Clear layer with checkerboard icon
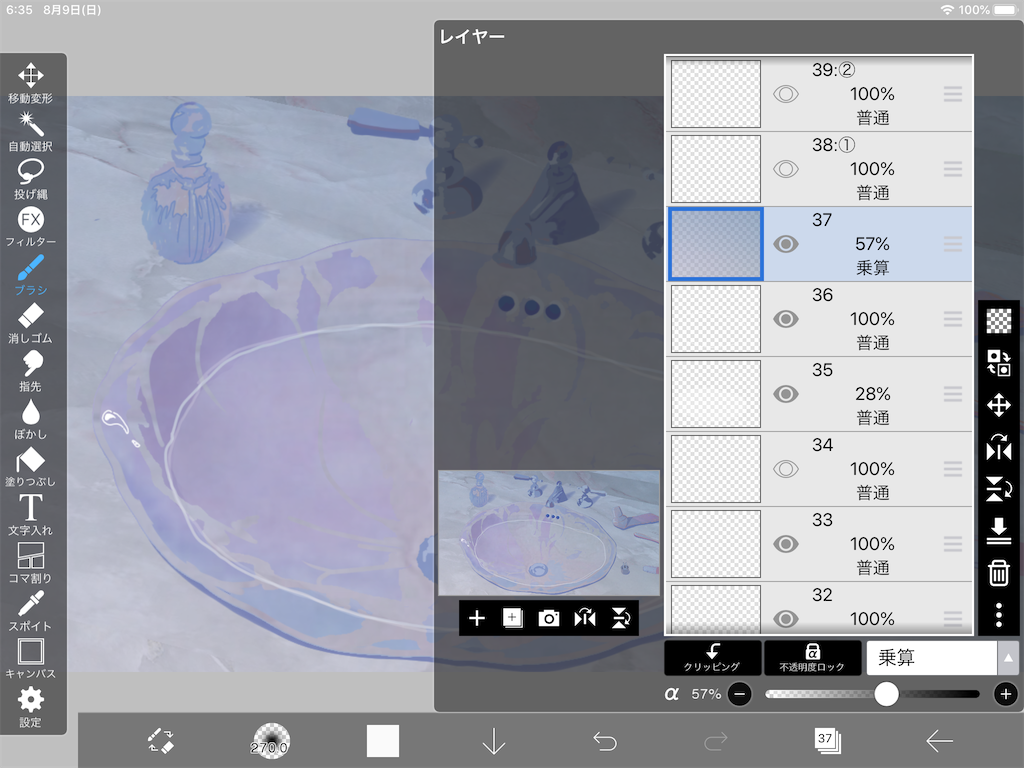The image size is (1024, 768). tap(999, 321)
